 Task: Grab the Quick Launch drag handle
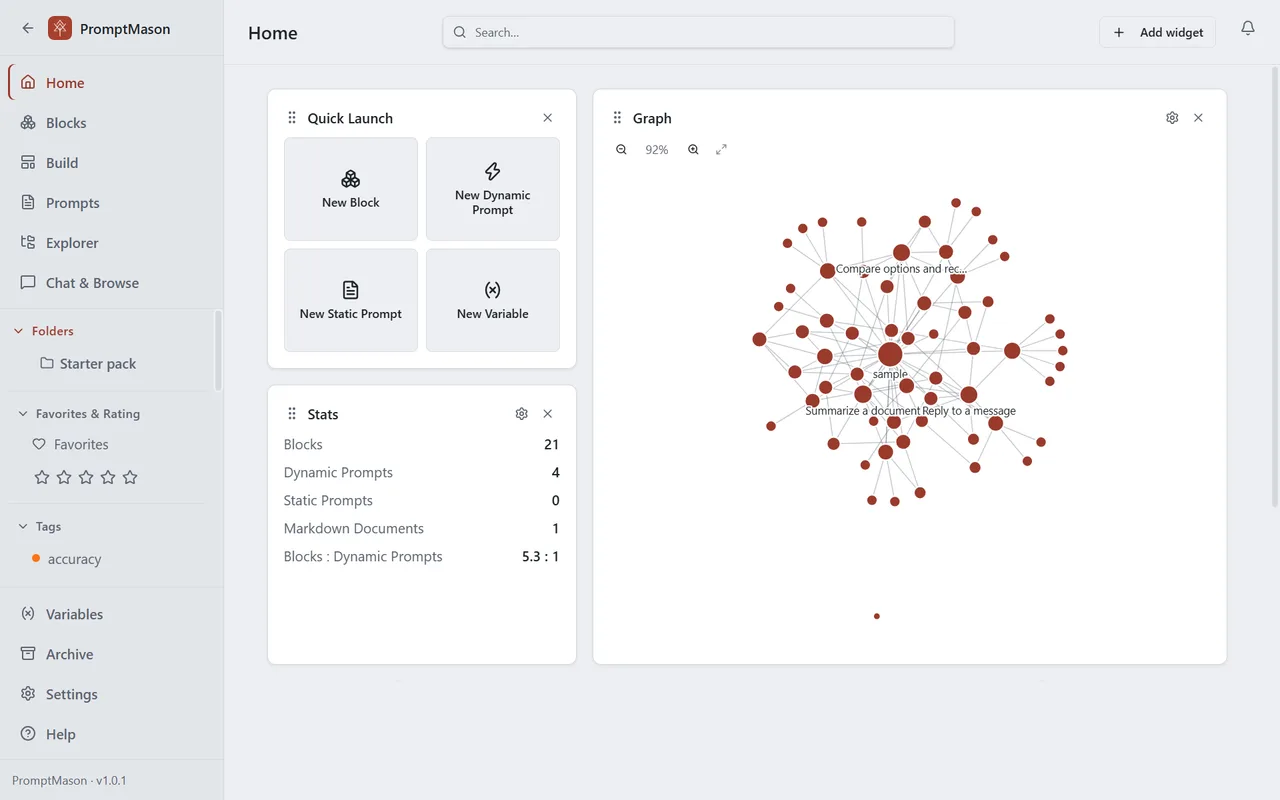click(292, 118)
